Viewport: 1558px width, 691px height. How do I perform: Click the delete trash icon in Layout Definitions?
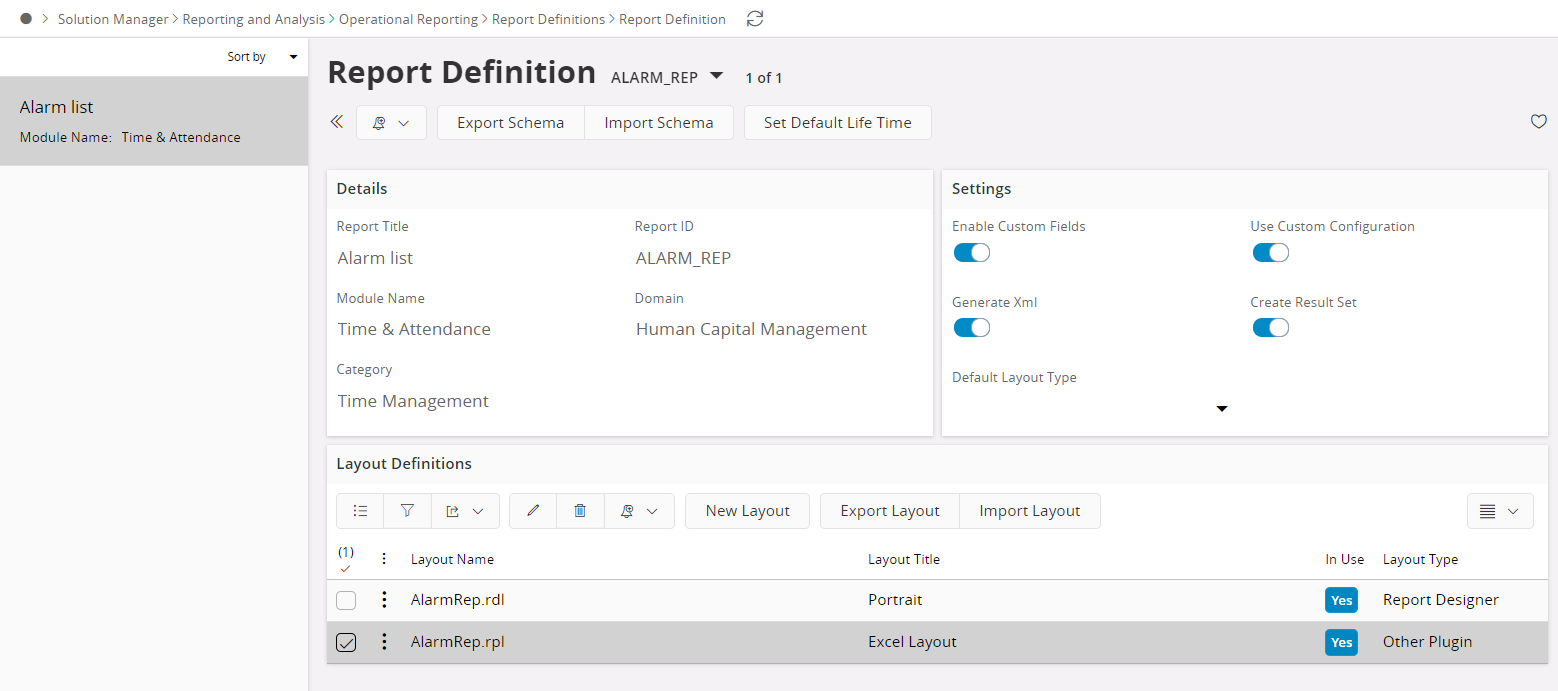[580, 510]
